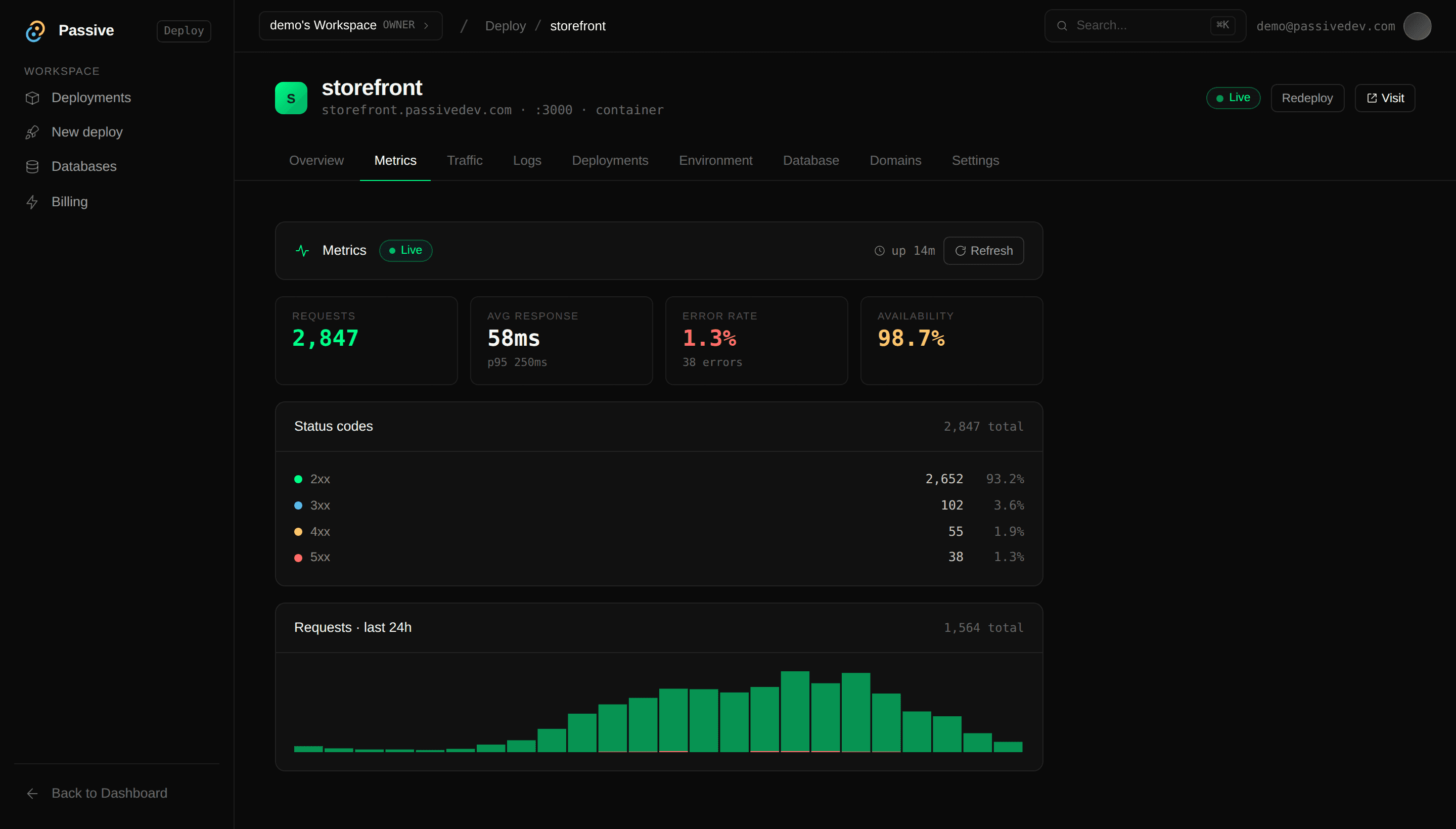Click the Metrics pulse icon
The width and height of the screenshot is (1456, 829).
coord(302,251)
